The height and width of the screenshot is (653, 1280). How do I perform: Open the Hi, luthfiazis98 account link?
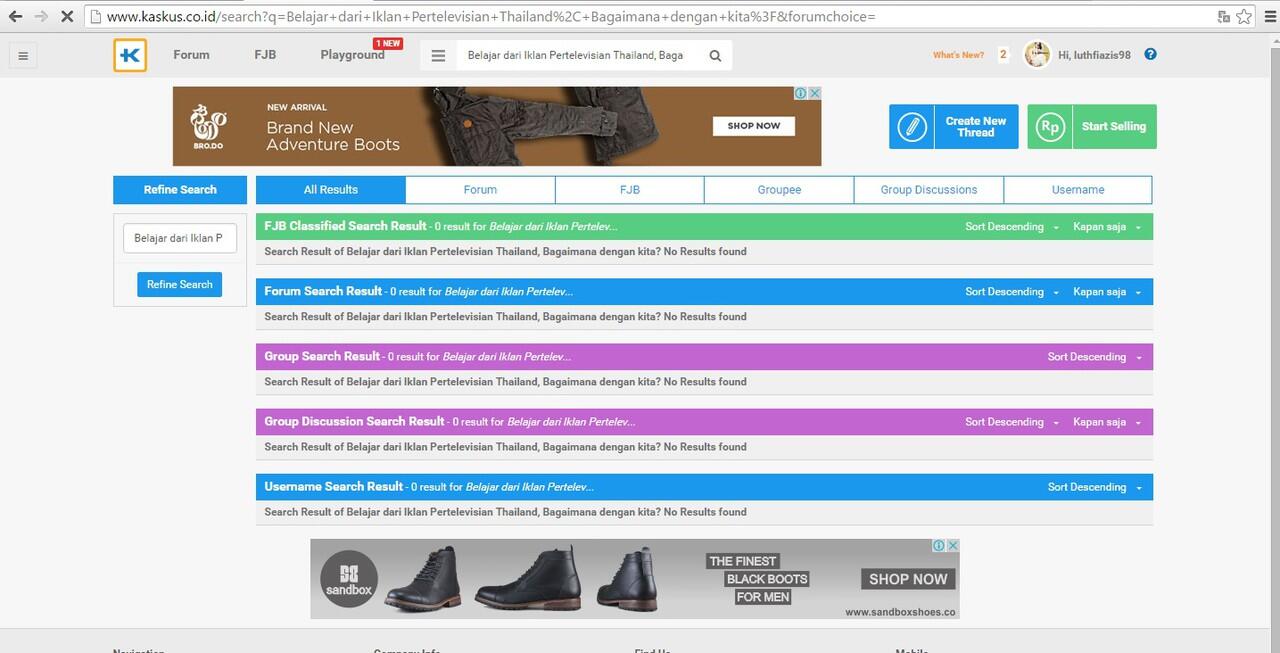(1094, 55)
